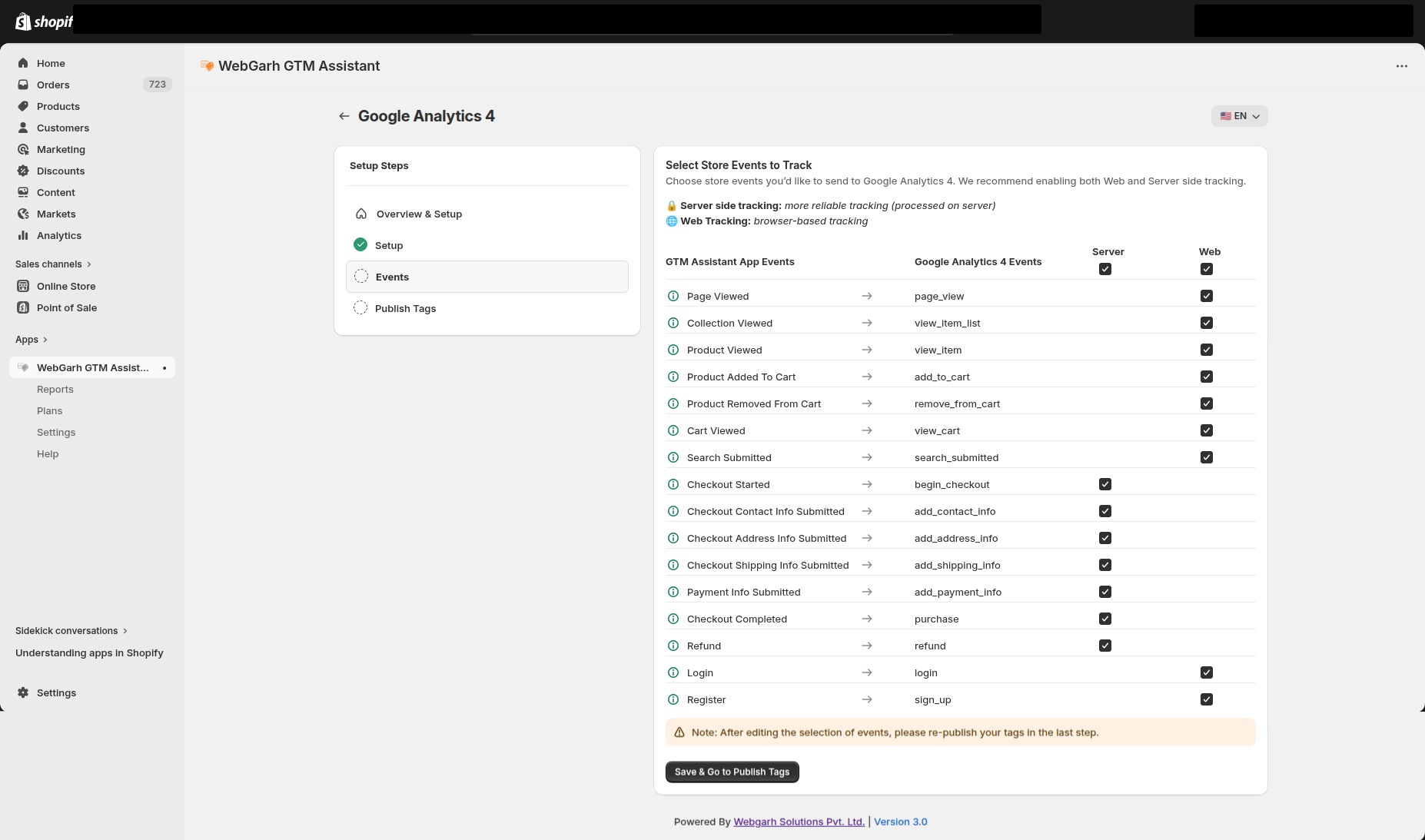Open Understanding apps in Shopify conversation
This screenshot has width=1425, height=840.
(89, 653)
